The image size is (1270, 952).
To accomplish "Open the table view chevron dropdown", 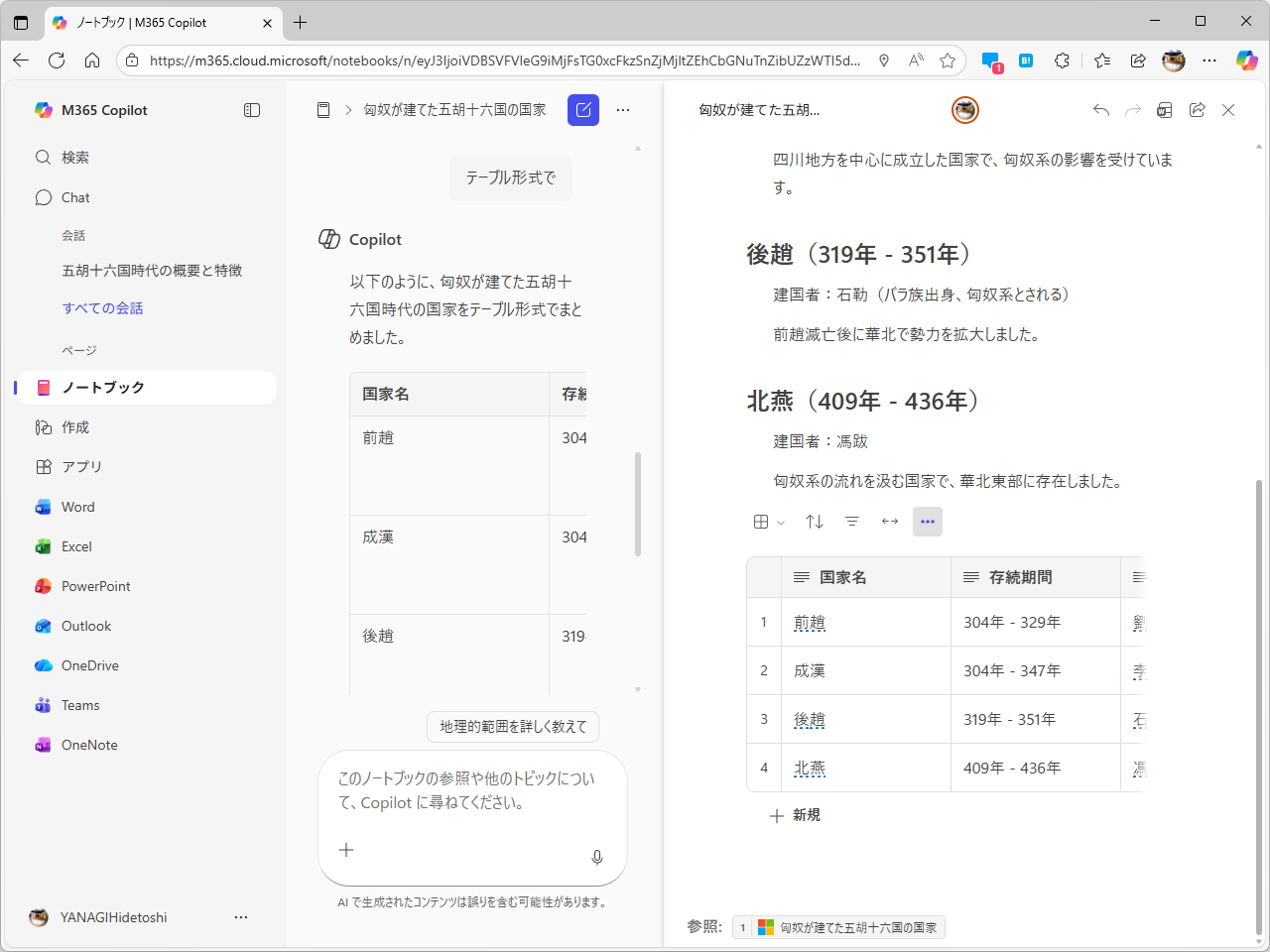I will point(781,521).
